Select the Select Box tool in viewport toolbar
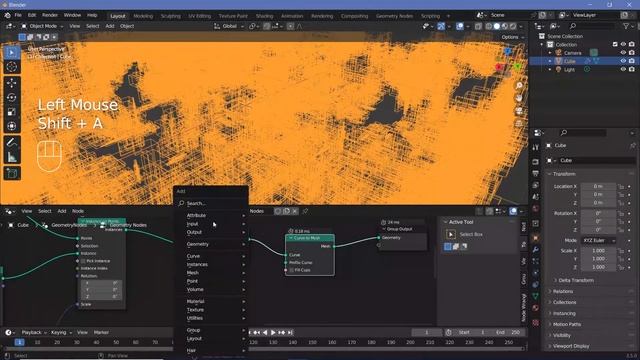The height and width of the screenshot is (360, 640). pyautogui.click(x=12, y=53)
